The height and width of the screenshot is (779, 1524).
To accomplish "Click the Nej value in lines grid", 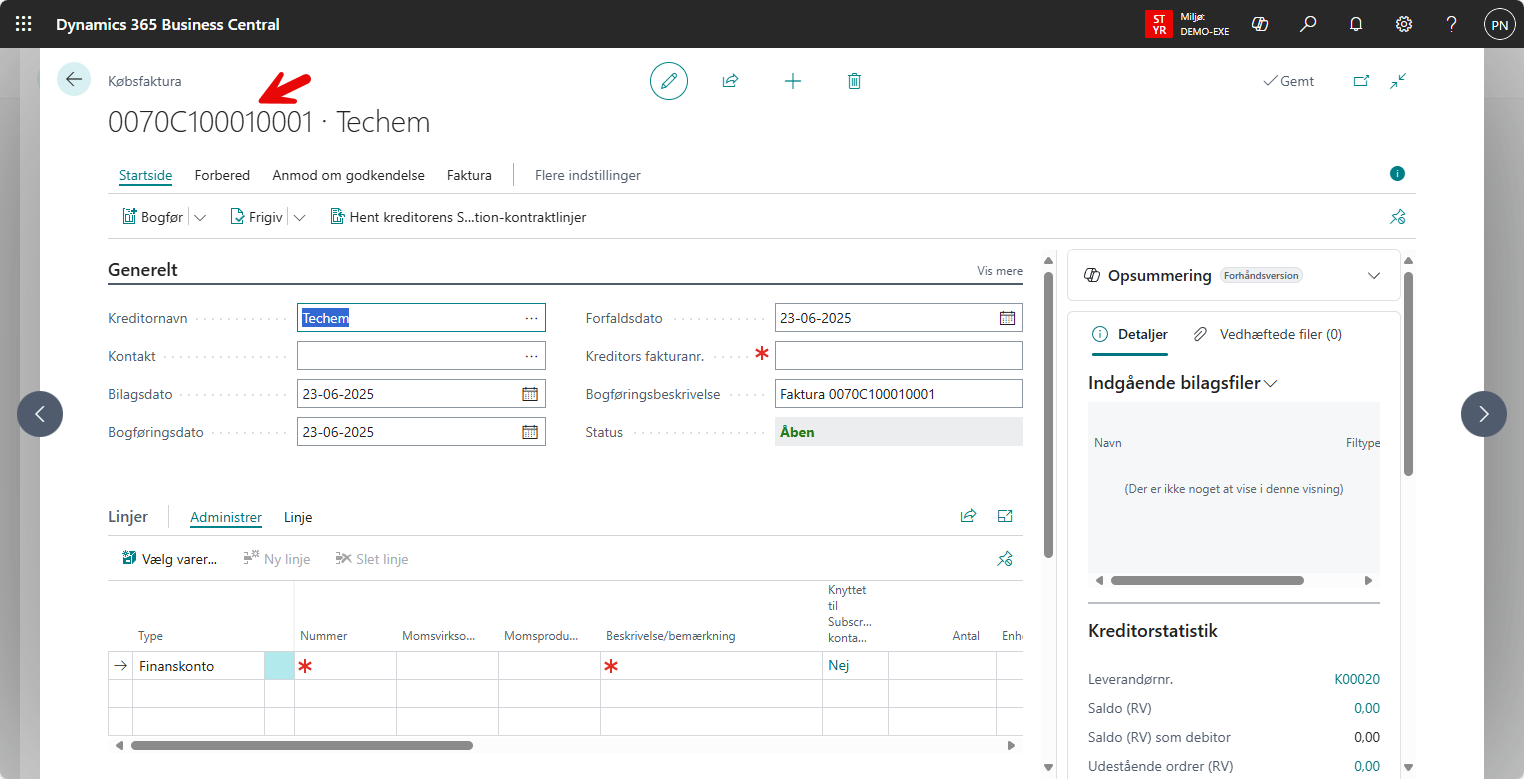I will coord(839,665).
